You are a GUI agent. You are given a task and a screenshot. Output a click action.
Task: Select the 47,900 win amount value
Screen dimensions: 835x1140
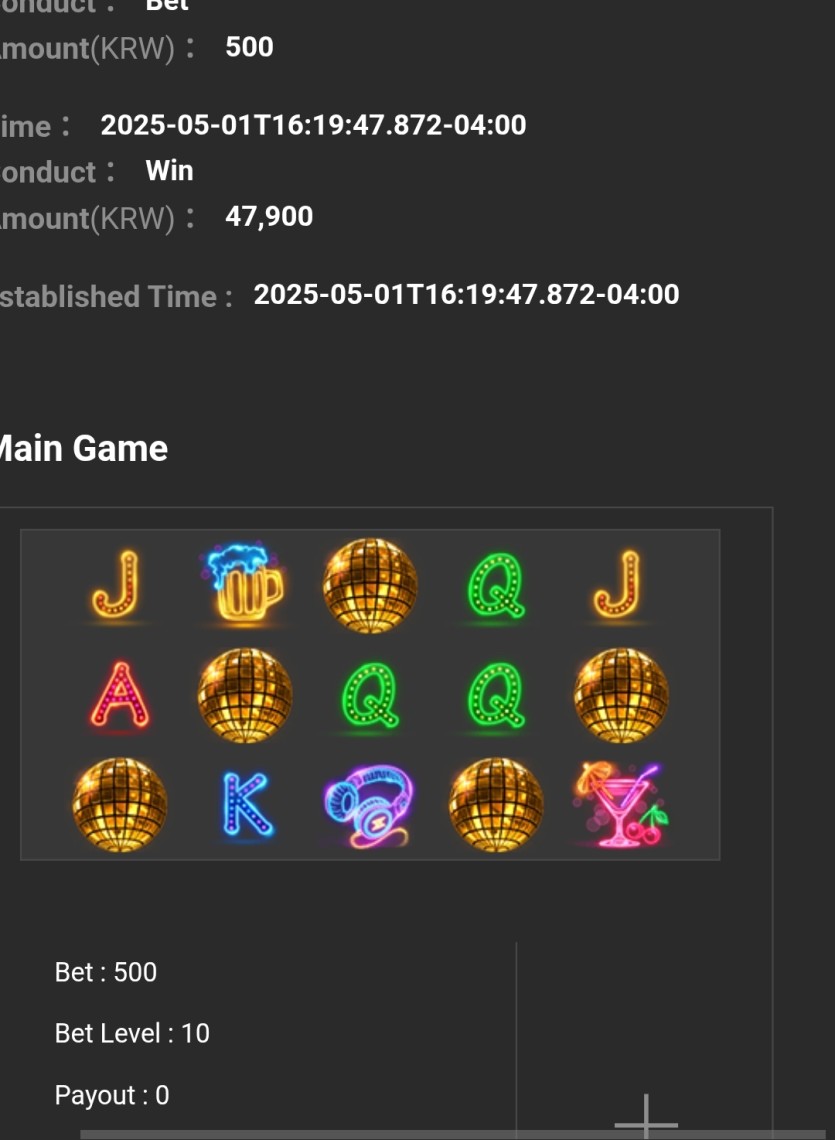pyautogui.click(x=269, y=216)
